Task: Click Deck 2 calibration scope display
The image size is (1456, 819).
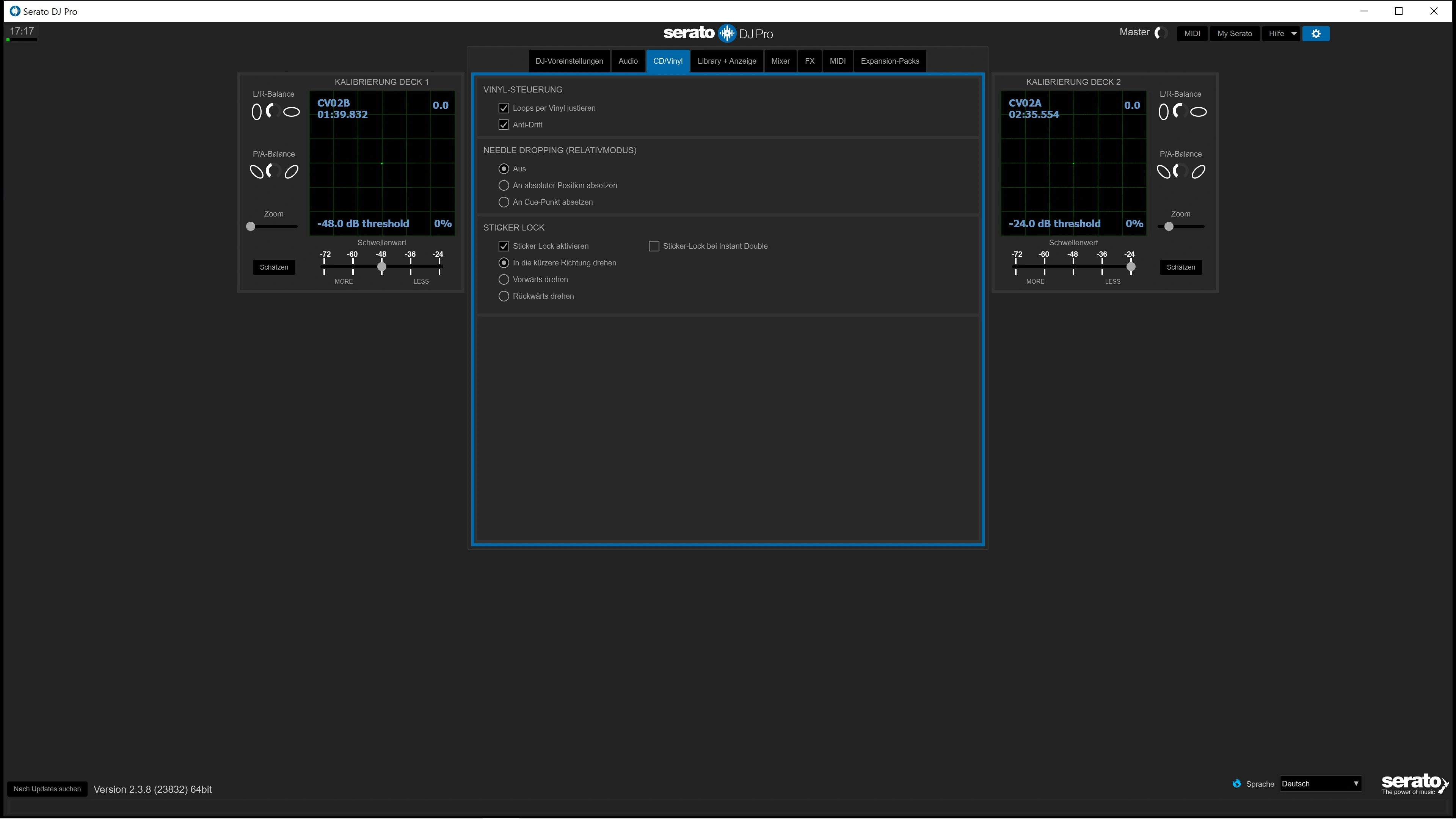Action: 1073,164
